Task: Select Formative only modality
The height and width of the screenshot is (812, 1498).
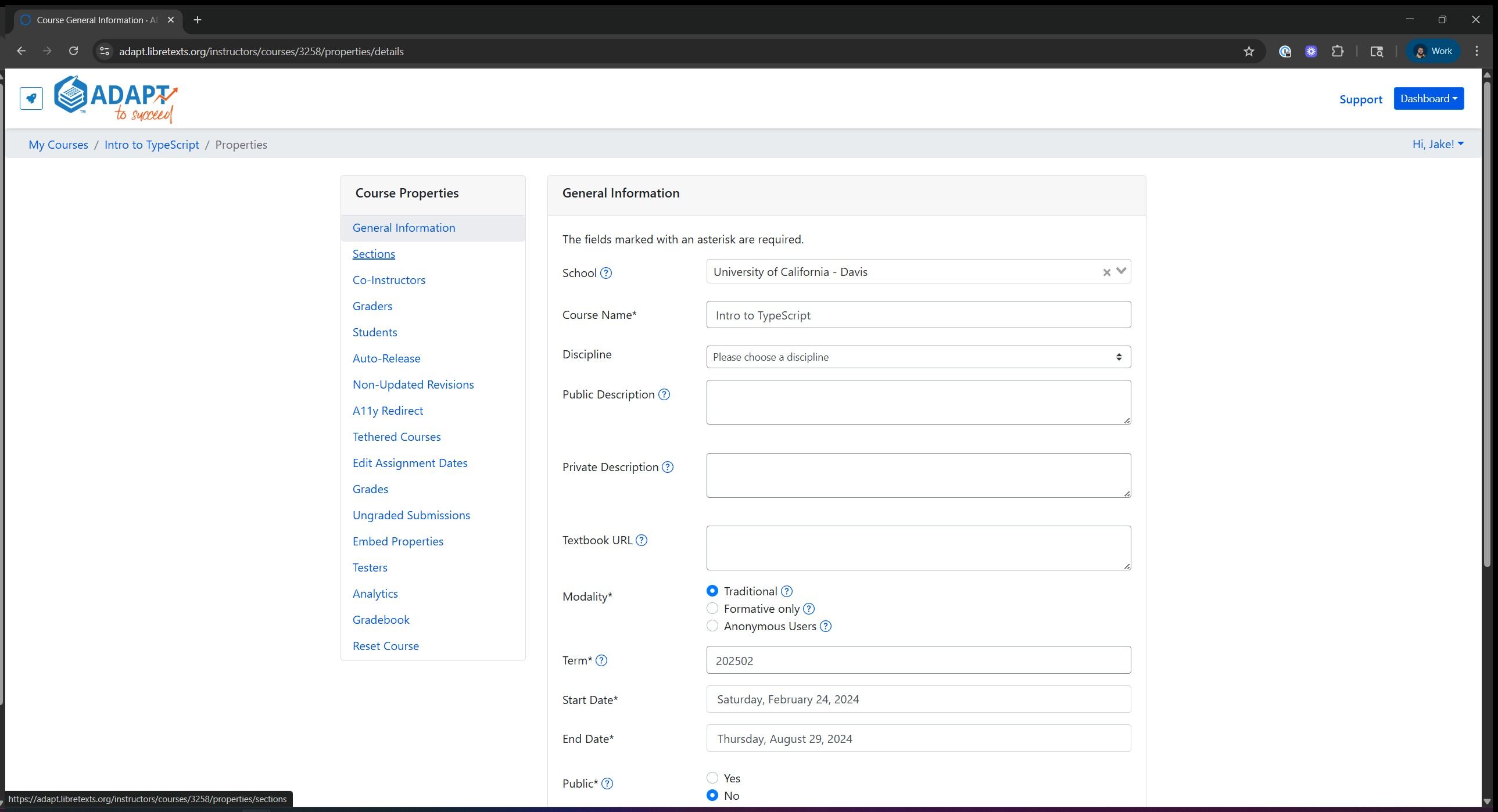Action: point(712,609)
